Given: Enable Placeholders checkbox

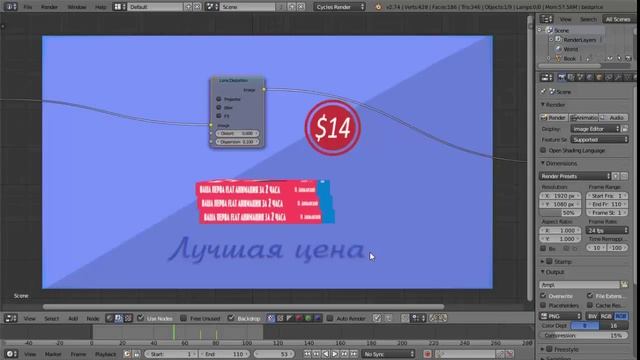Looking at the screenshot, I should point(543,305).
